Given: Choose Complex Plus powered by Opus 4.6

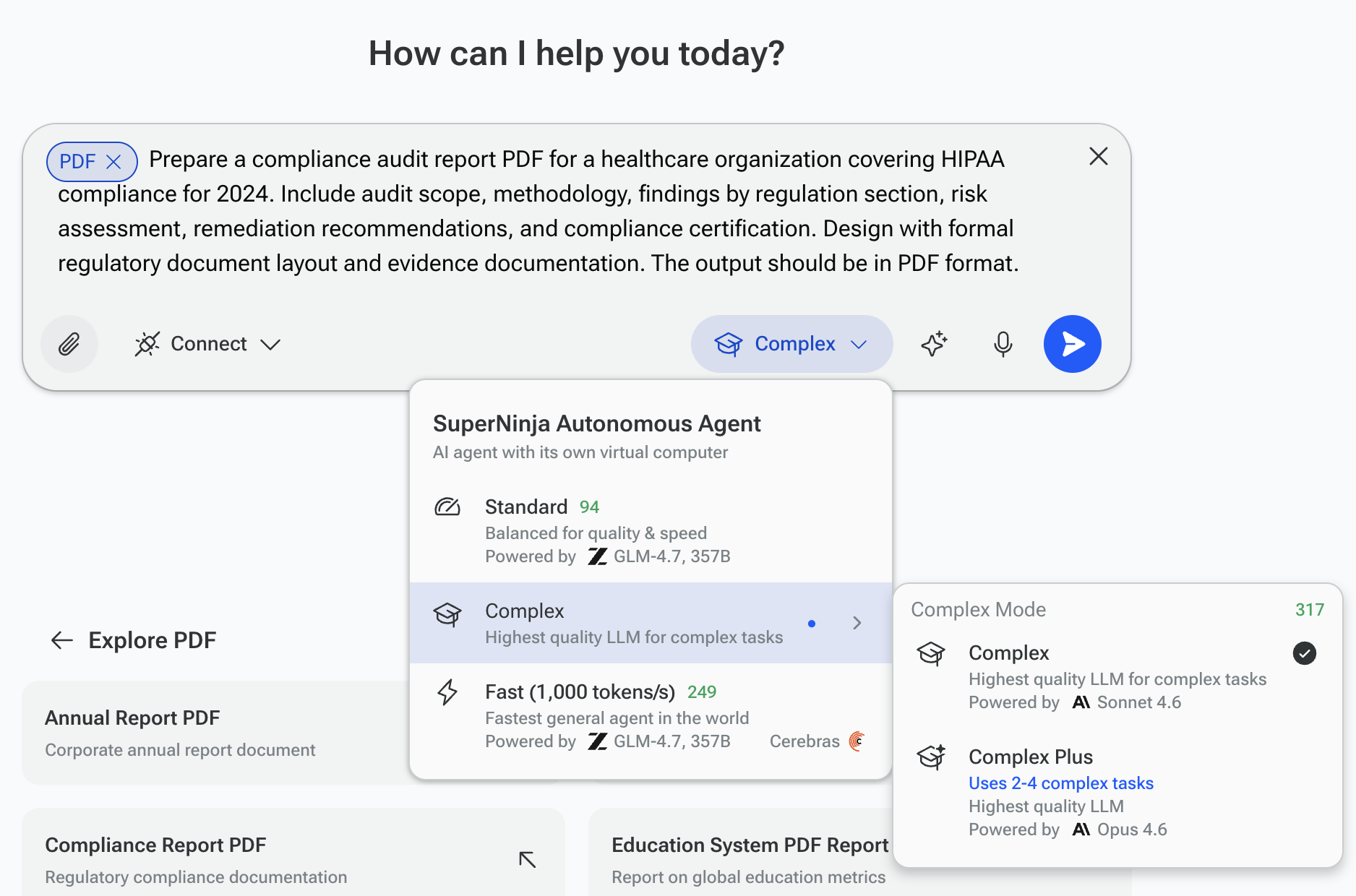Looking at the screenshot, I should click(1117, 793).
